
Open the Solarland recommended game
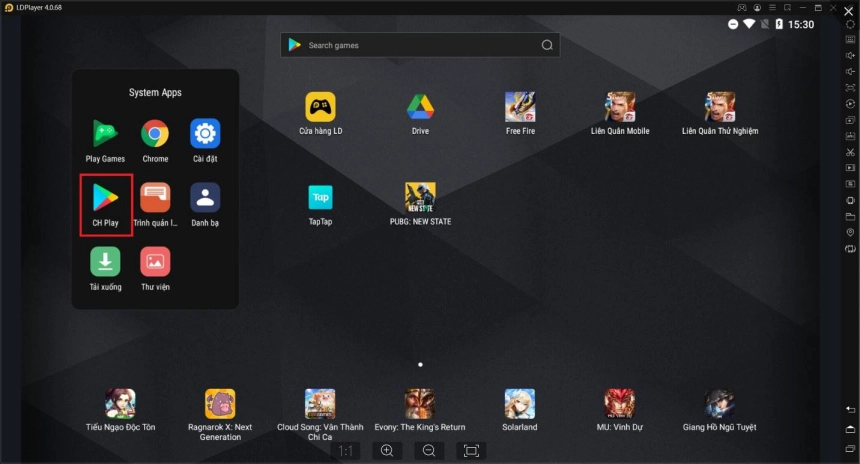pyautogui.click(x=520, y=404)
